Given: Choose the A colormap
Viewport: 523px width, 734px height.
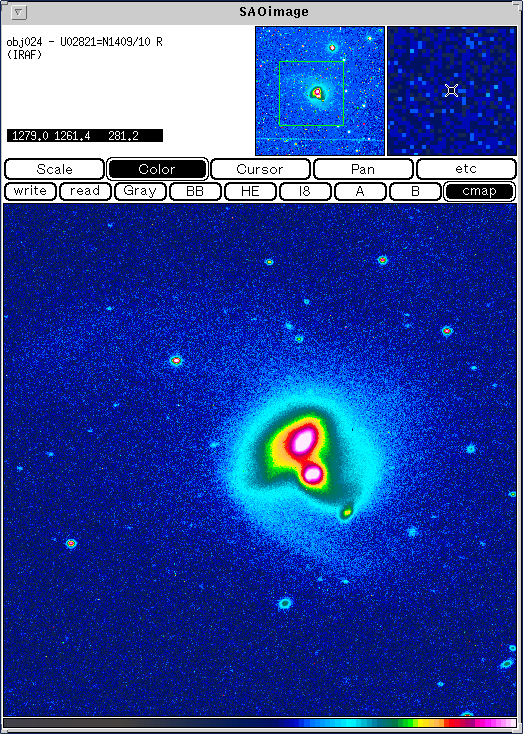Looking at the screenshot, I should (x=360, y=191).
